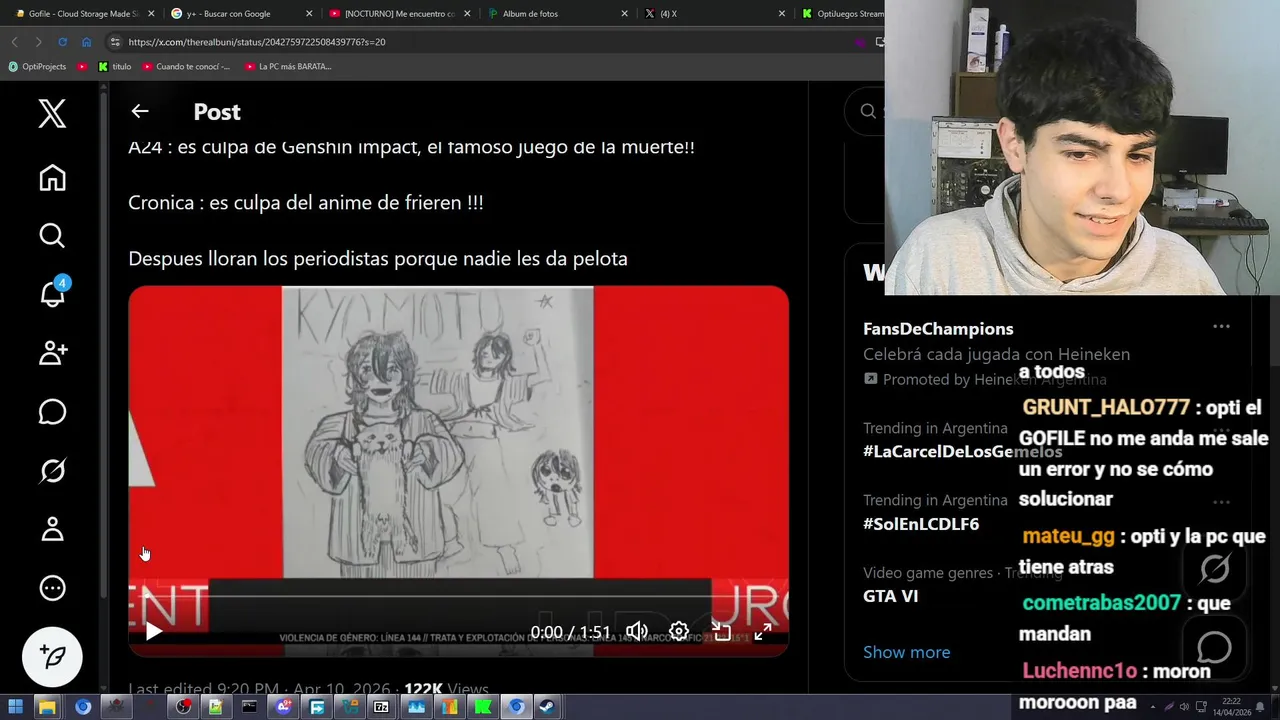Open the Chat messages icon in sidebar
This screenshot has width=1280, height=720.
pyautogui.click(x=52, y=411)
